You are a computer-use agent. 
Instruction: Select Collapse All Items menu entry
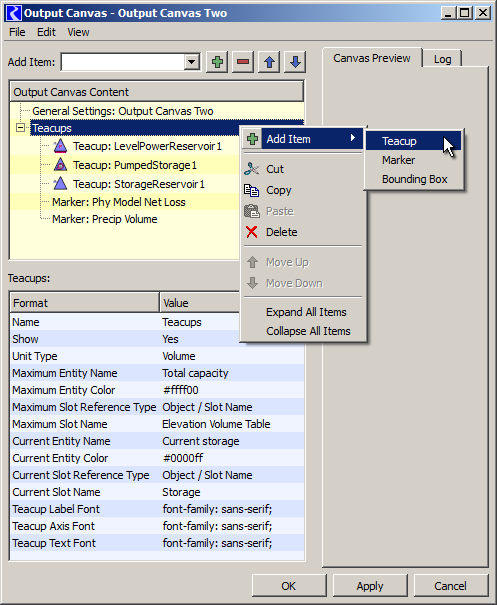pyautogui.click(x=308, y=331)
